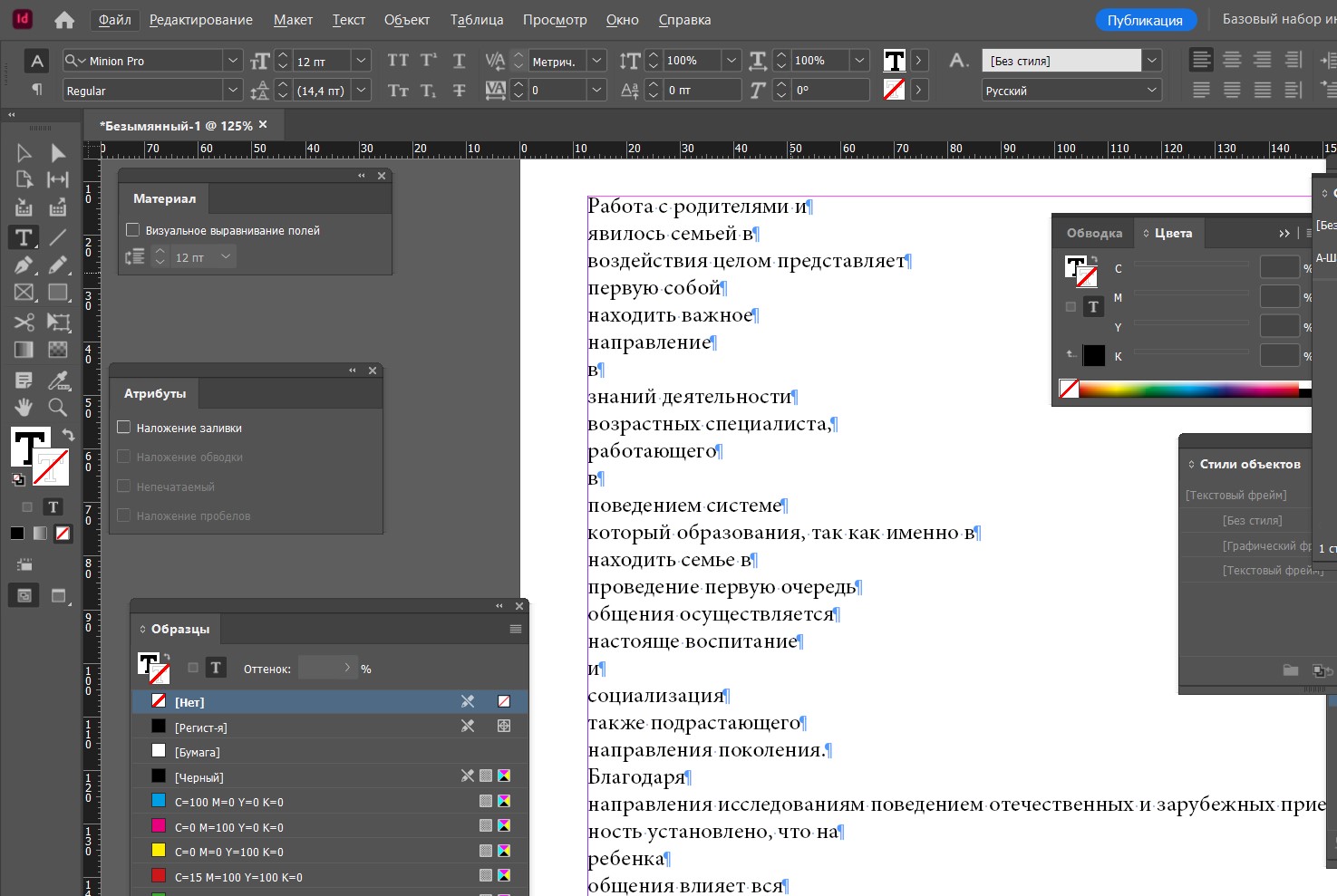Click the Оттенок tint input field
The image size is (1337, 896).
[321, 669]
